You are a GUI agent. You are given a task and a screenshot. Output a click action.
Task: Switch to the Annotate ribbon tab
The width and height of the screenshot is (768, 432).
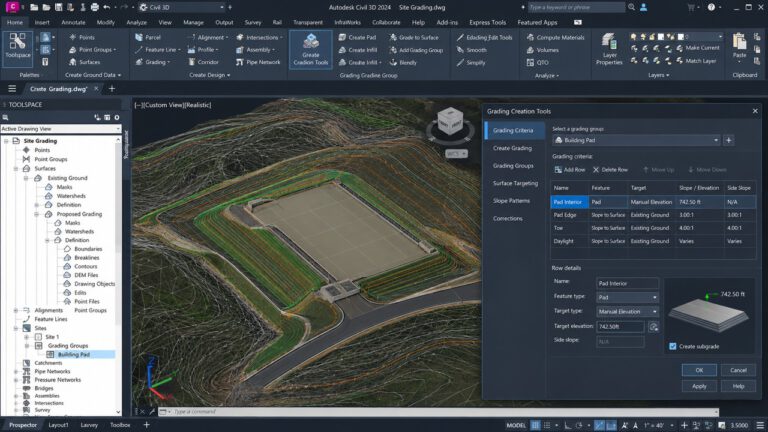73,23
